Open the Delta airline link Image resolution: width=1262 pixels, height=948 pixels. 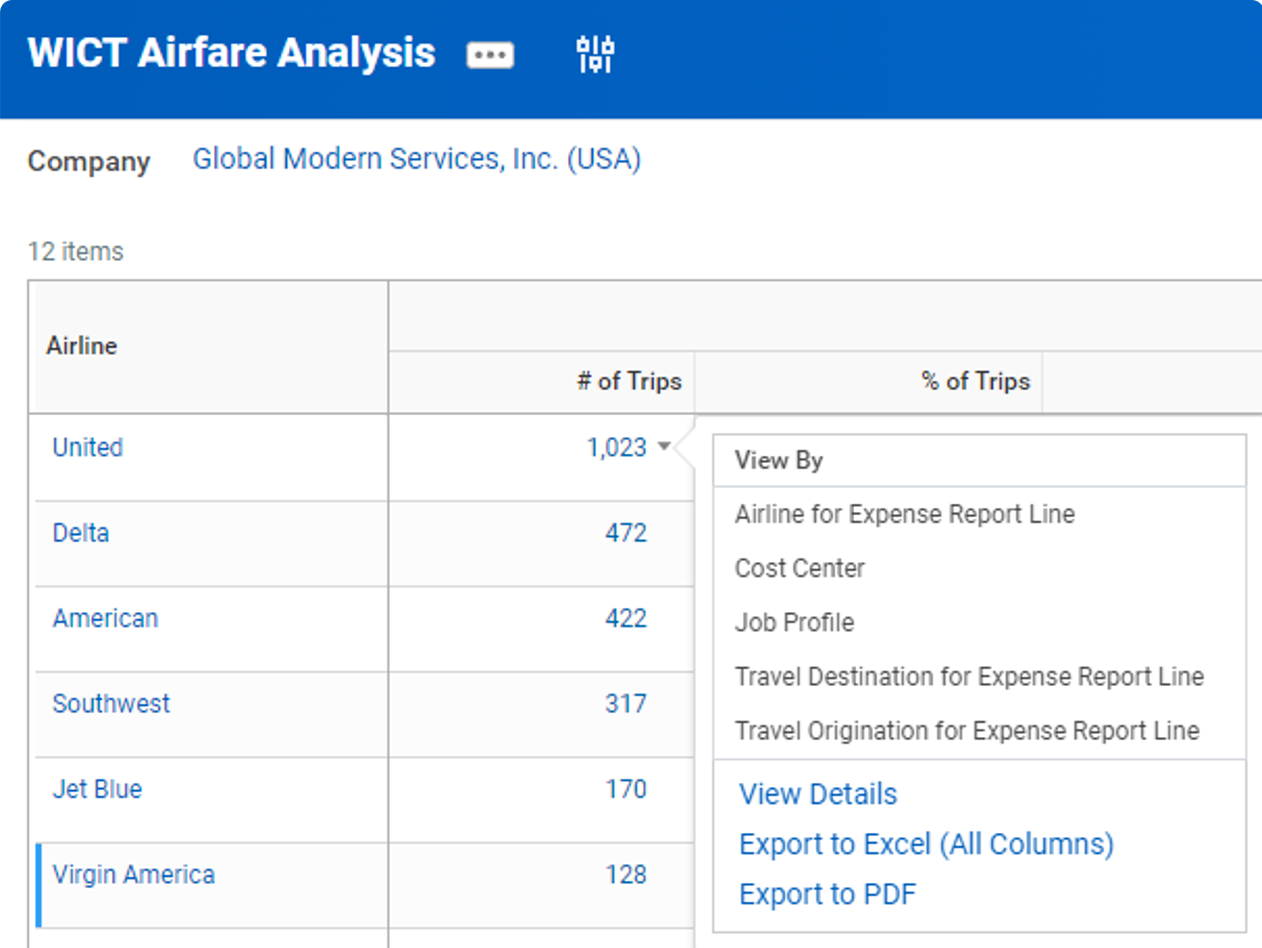pyautogui.click(x=81, y=533)
